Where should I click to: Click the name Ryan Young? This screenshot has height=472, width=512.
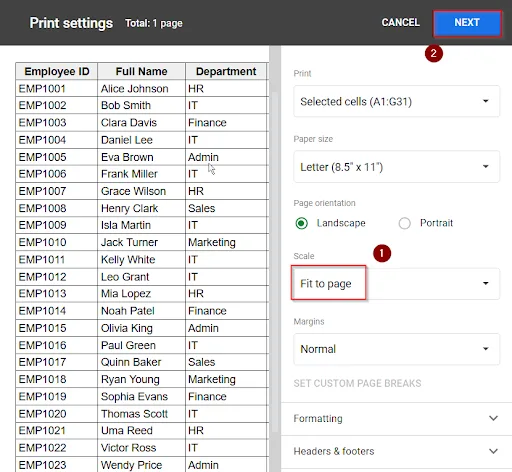pos(130,379)
